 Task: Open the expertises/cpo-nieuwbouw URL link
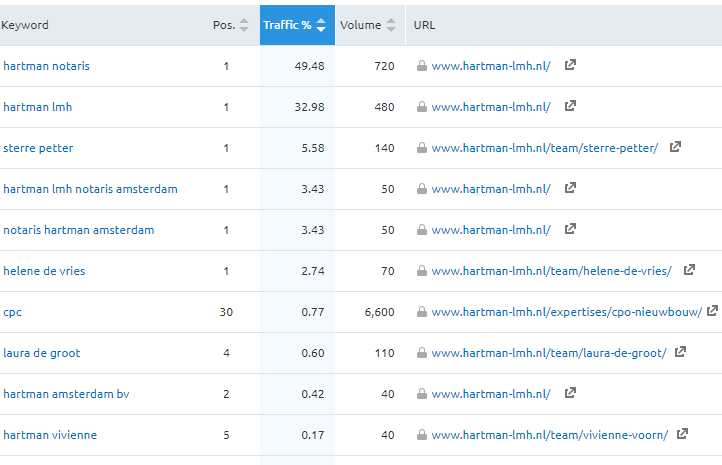pyautogui.click(x=566, y=312)
